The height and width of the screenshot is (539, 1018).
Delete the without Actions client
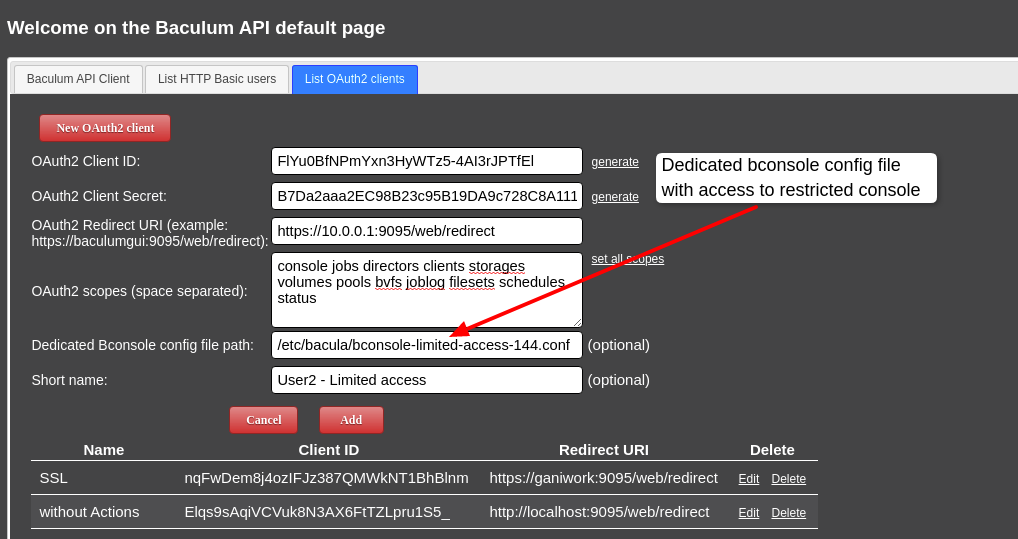coord(788,512)
